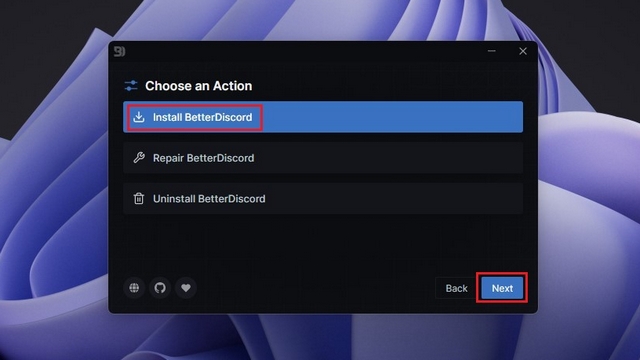Click the Next button
The width and height of the screenshot is (640, 360).
pyautogui.click(x=502, y=288)
